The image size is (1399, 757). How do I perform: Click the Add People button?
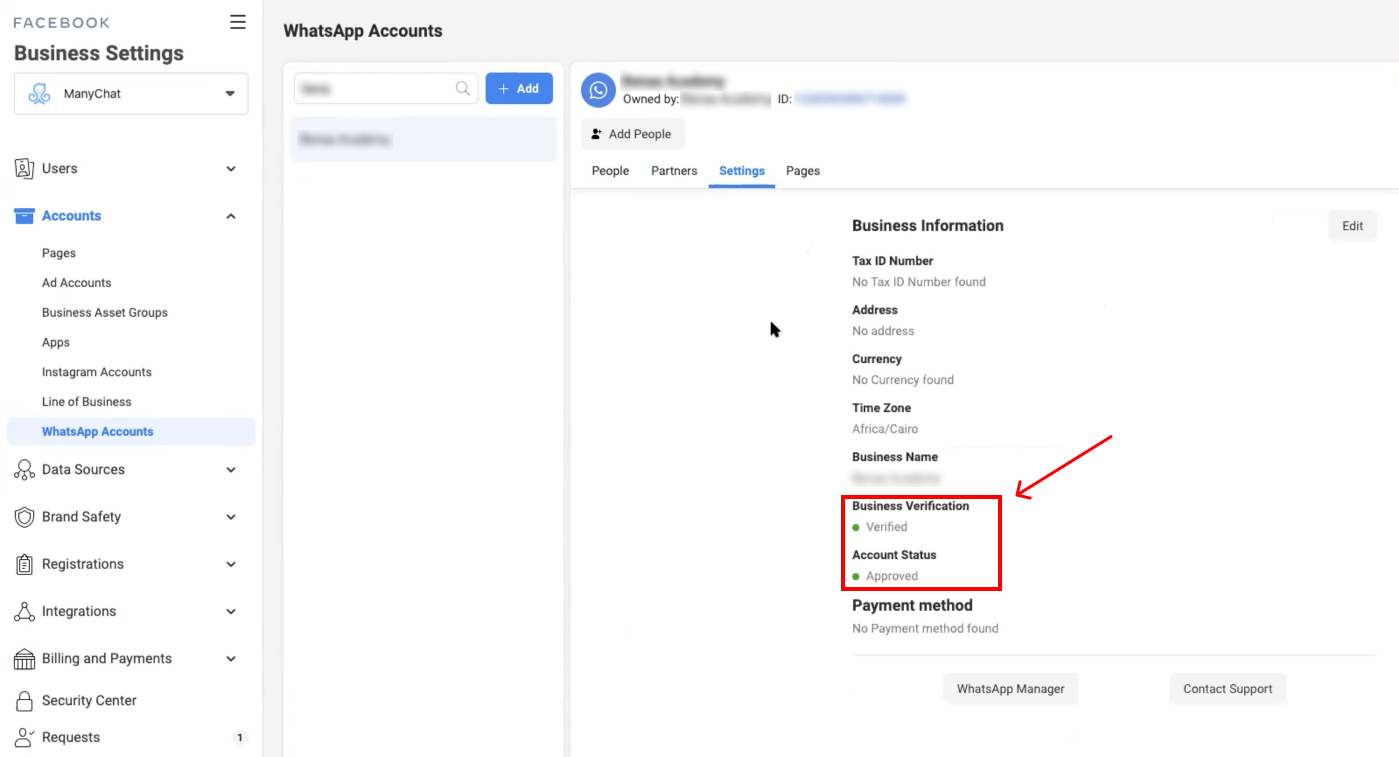(632, 134)
